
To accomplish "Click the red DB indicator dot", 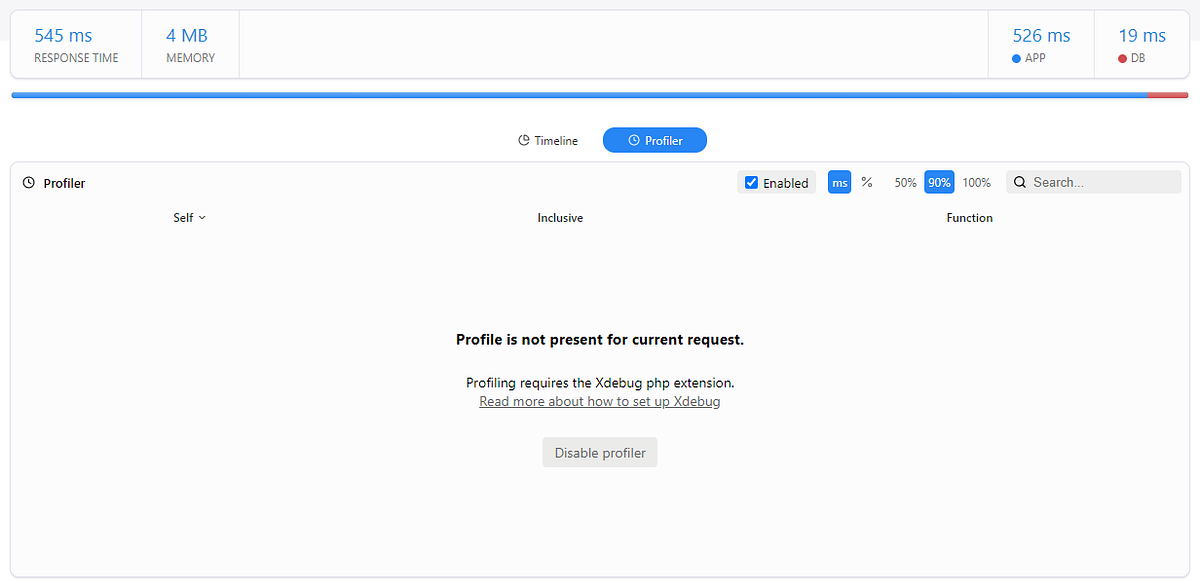I will 1124,58.
